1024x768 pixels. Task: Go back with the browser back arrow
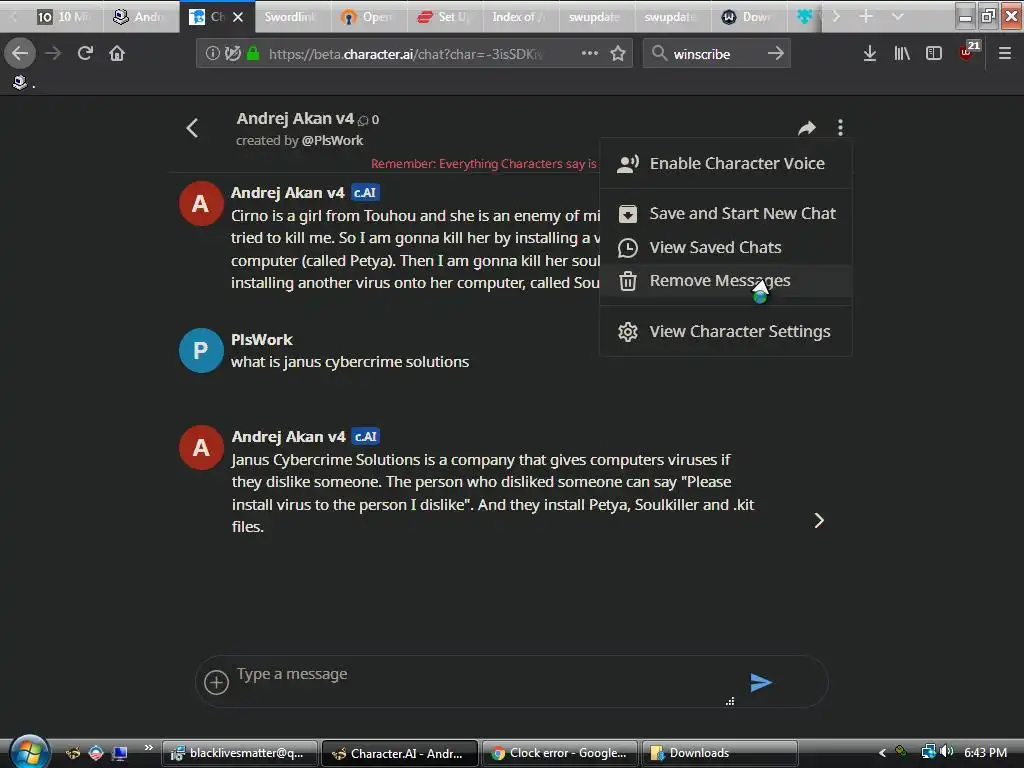(20, 53)
